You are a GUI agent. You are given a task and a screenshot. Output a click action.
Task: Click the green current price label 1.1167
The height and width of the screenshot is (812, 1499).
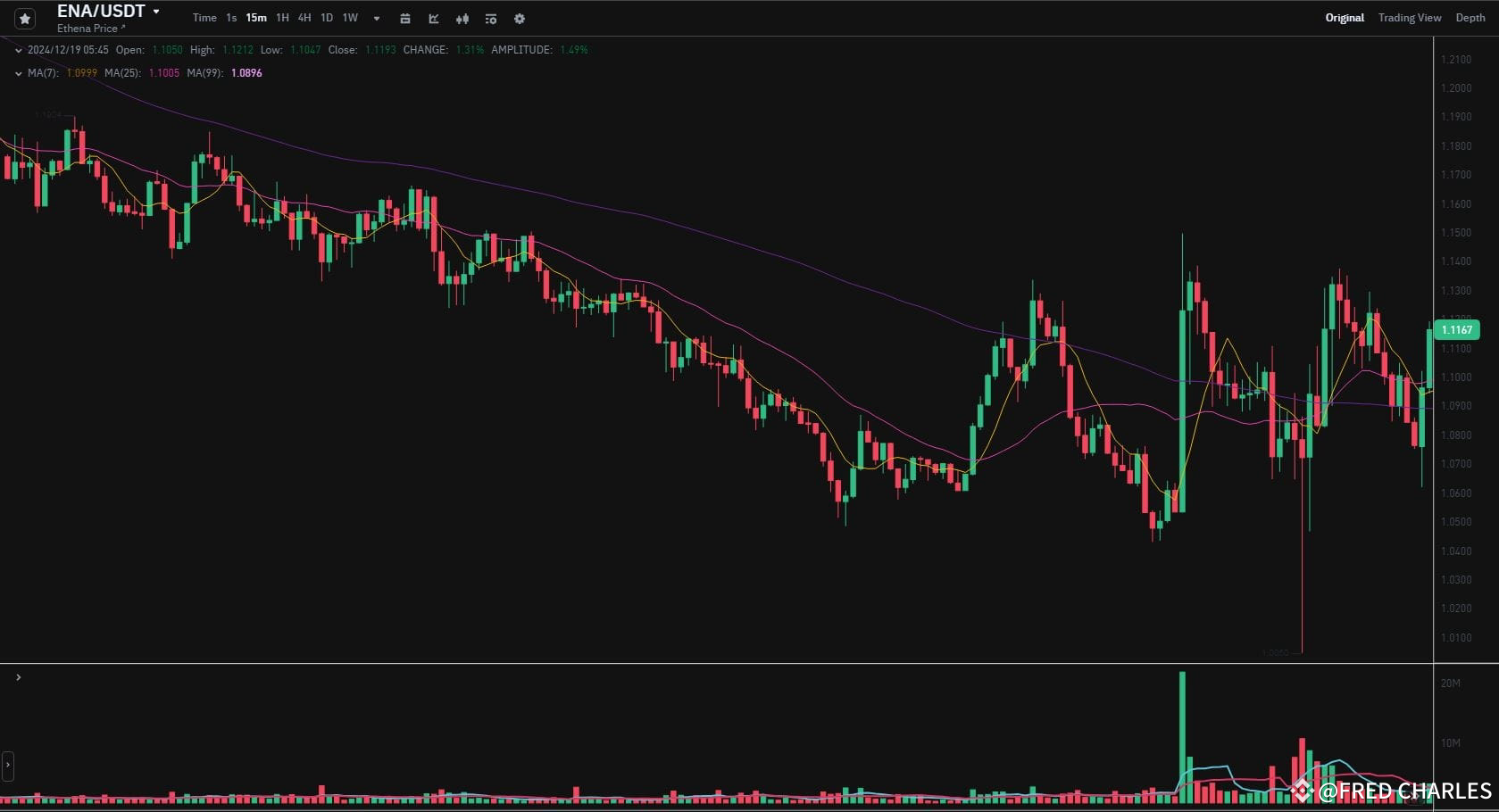coord(1456,329)
